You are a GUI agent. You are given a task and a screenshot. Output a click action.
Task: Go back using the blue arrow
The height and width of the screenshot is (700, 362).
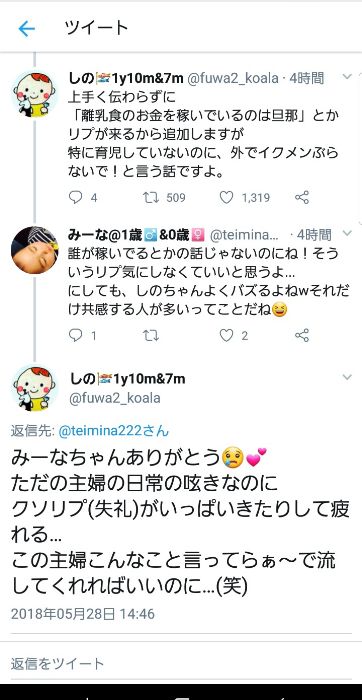(x=26, y=29)
